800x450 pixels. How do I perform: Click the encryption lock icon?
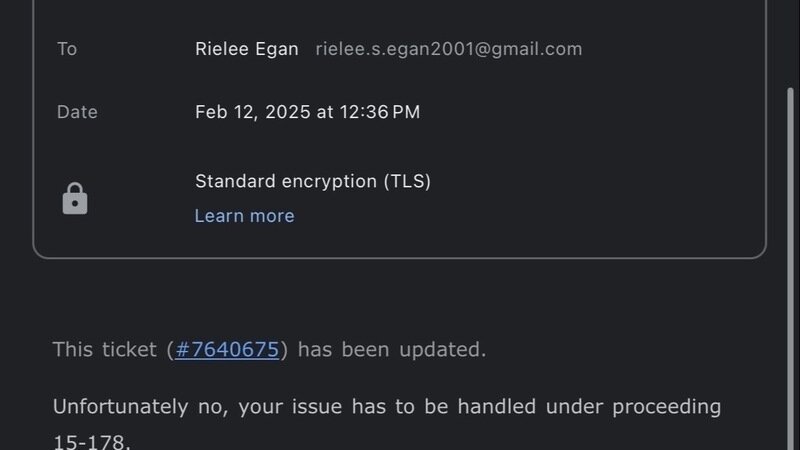tap(75, 199)
